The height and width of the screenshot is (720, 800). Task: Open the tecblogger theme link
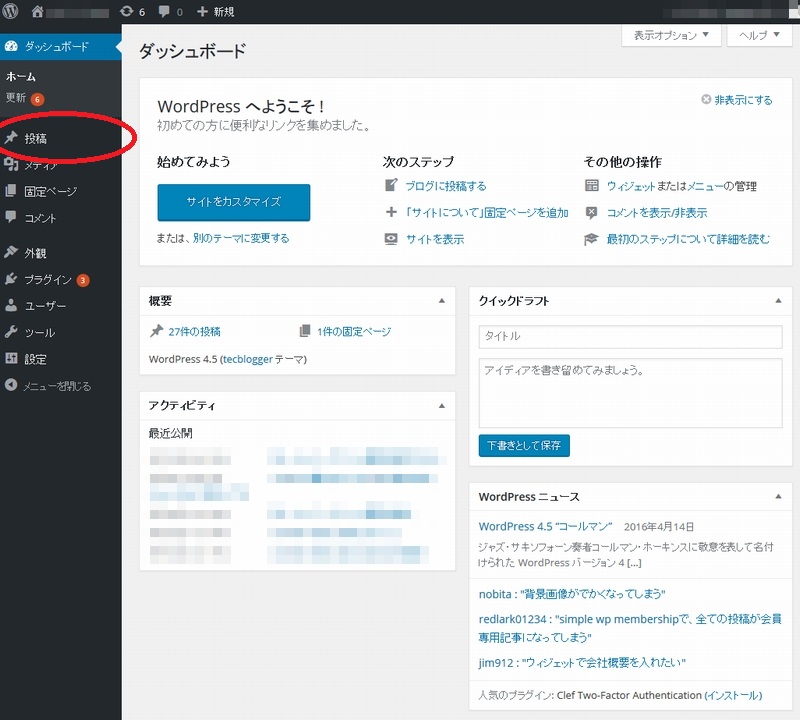pos(248,359)
